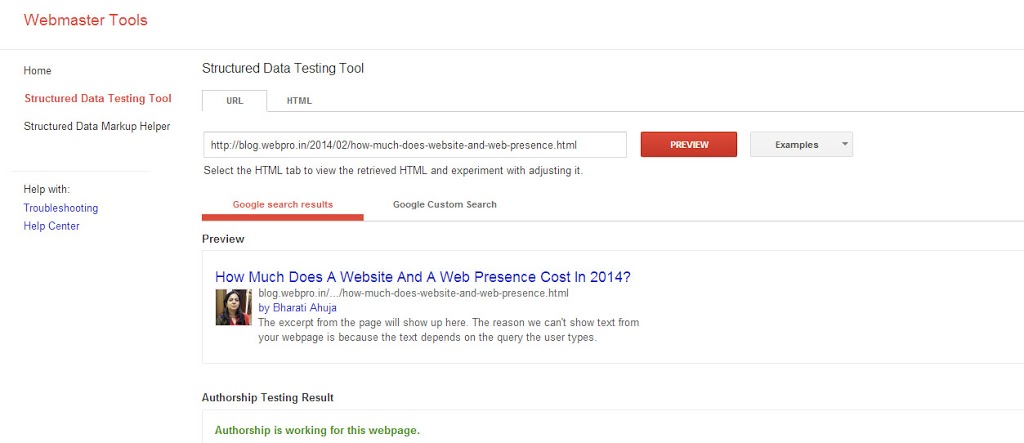
Task: Click the blog.webpro.in result URL text
Action: point(412,294)
